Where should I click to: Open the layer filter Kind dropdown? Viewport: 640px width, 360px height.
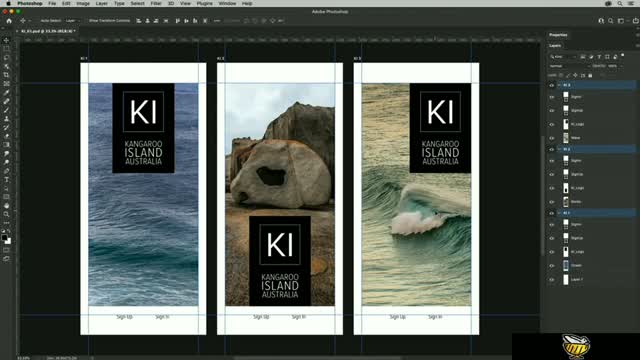(563, 57)
